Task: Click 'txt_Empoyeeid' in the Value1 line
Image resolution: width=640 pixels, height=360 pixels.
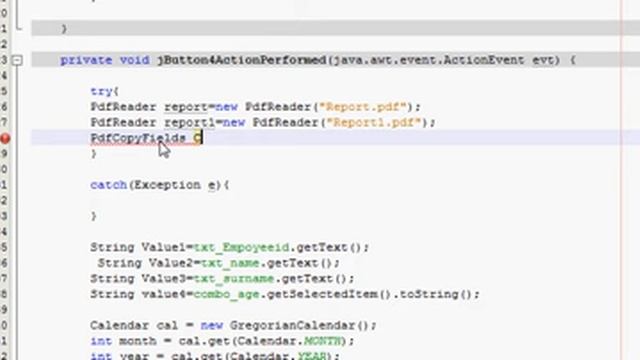Action: pos(241,247)
